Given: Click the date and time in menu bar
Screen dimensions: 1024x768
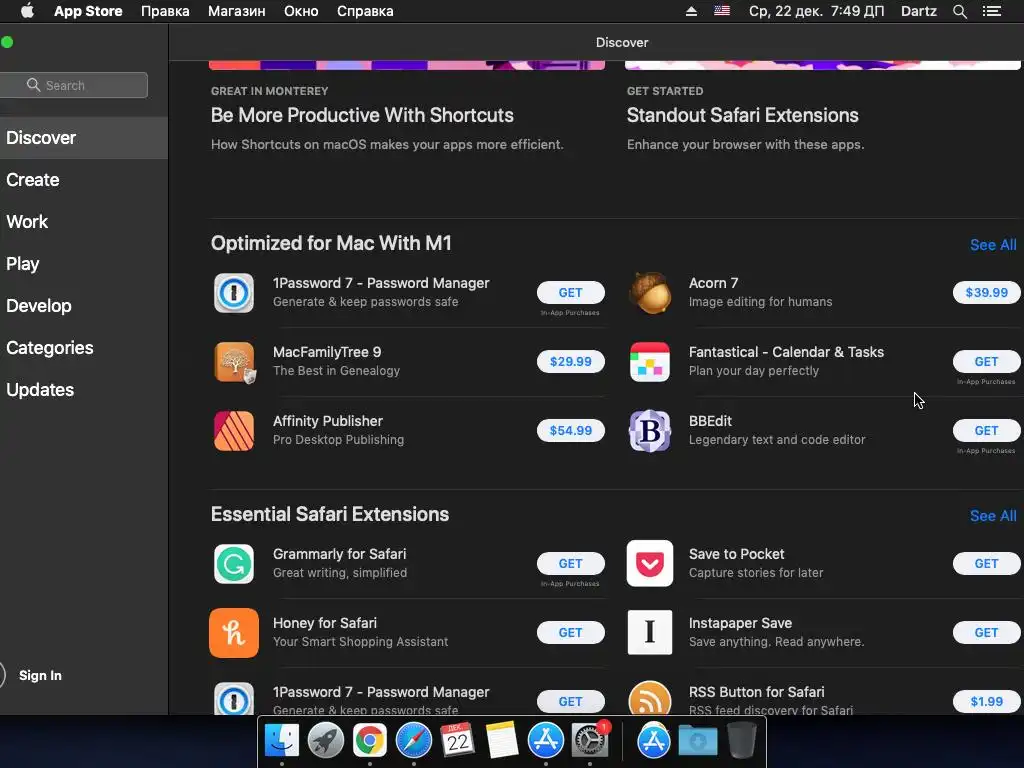Looking at the screenshot, I should pos(816,11).
